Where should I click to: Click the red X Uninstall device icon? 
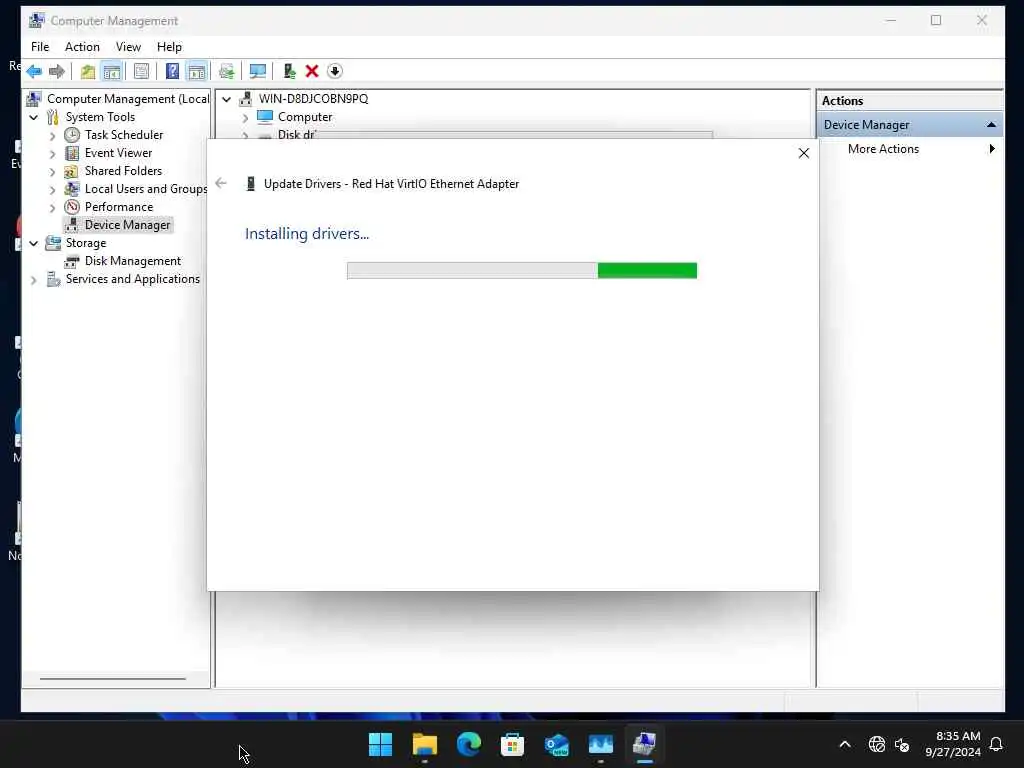(312, 71)
